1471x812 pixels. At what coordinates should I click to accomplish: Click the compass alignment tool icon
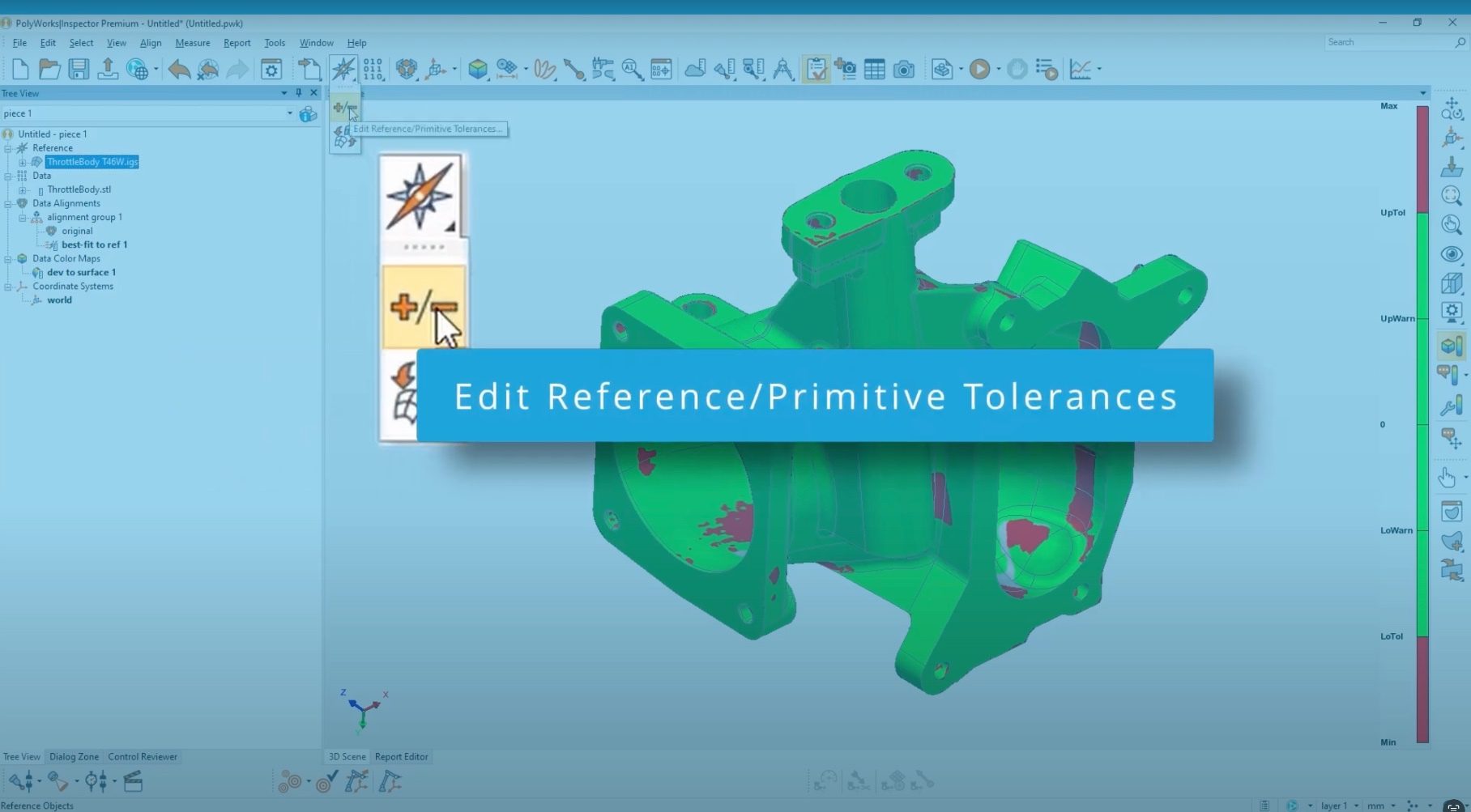[x=344, y=70]
